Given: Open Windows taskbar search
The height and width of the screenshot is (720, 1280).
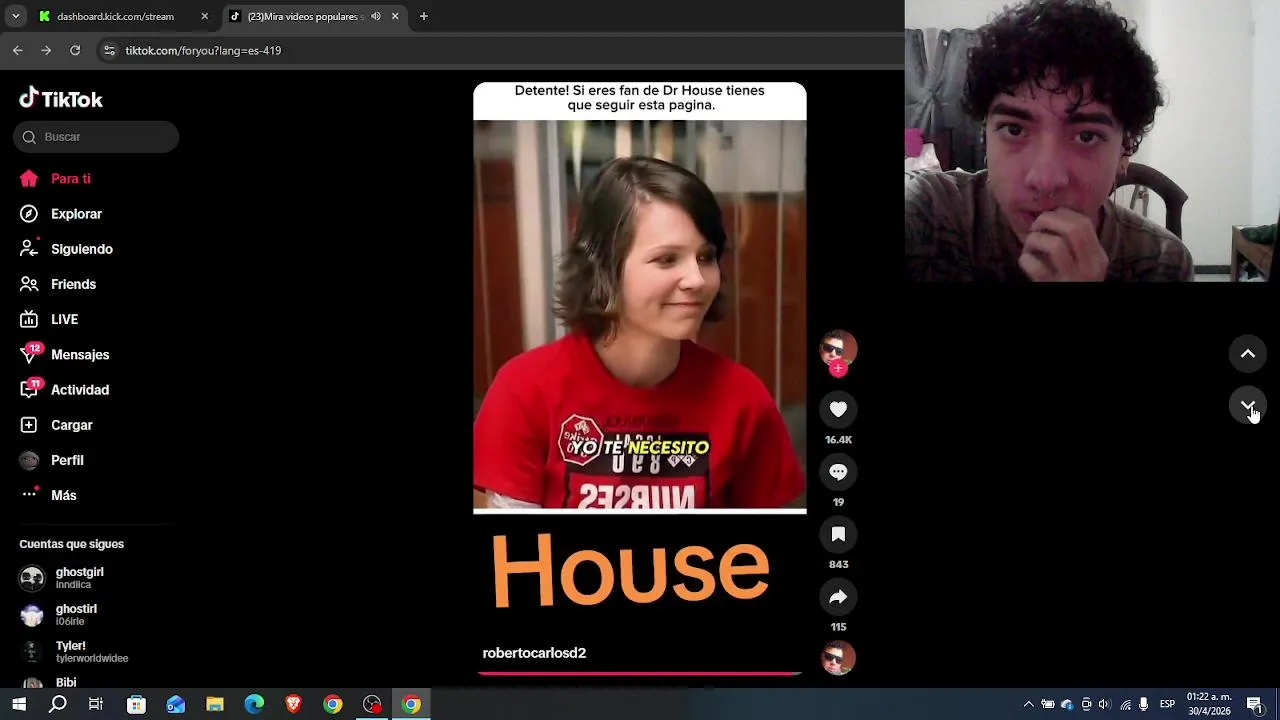Looking at the screenshot, I should [58, 704].
